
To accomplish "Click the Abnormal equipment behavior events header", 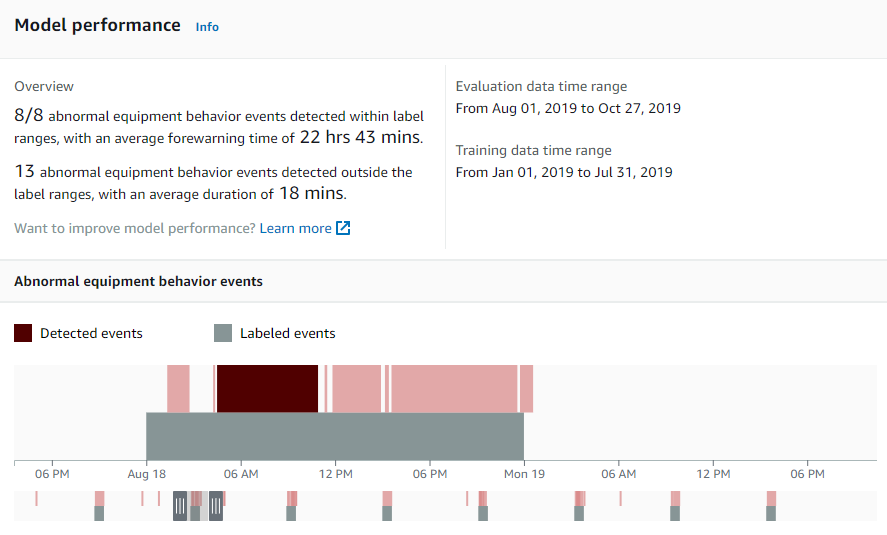I will tap(139, 281).
